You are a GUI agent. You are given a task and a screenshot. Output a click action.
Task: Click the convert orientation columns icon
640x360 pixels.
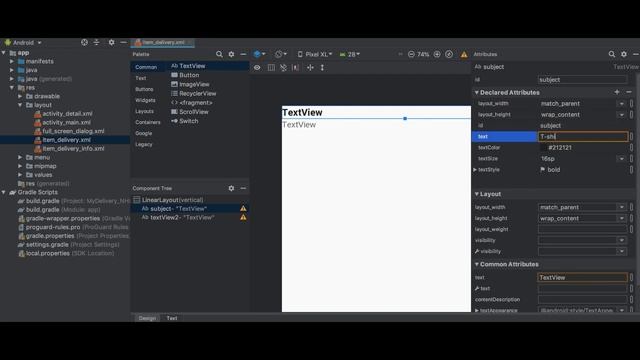[x=271, y=68]
